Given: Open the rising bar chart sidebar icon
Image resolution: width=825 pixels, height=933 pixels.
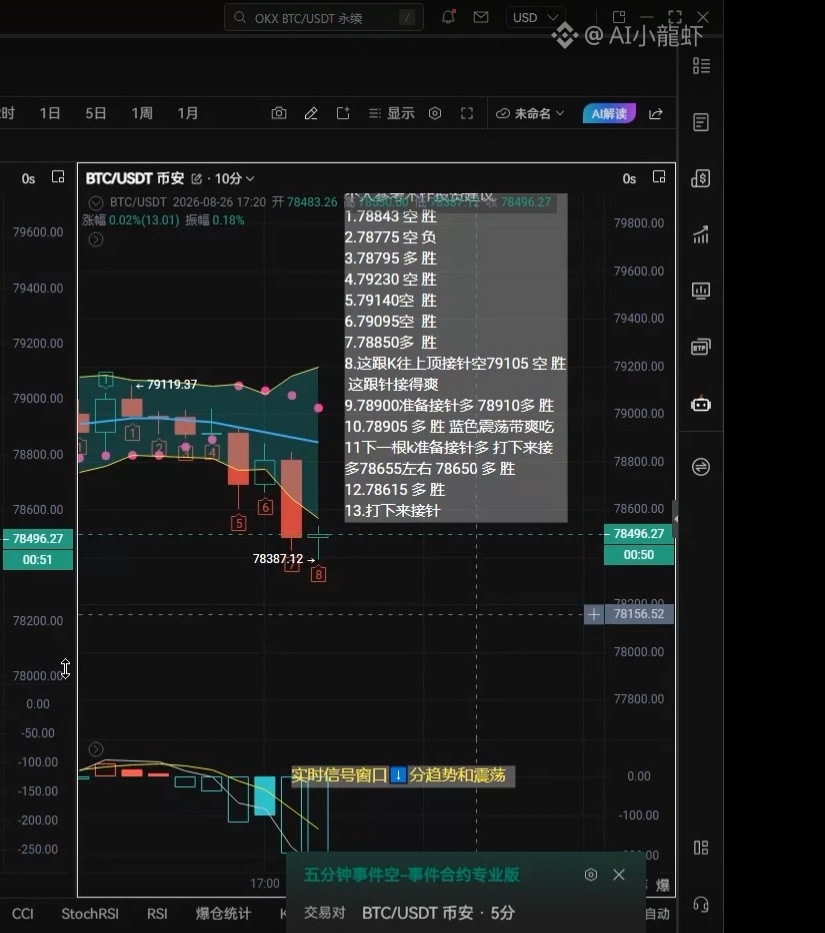Looking at the screenshot, I should tap(701, 234).
